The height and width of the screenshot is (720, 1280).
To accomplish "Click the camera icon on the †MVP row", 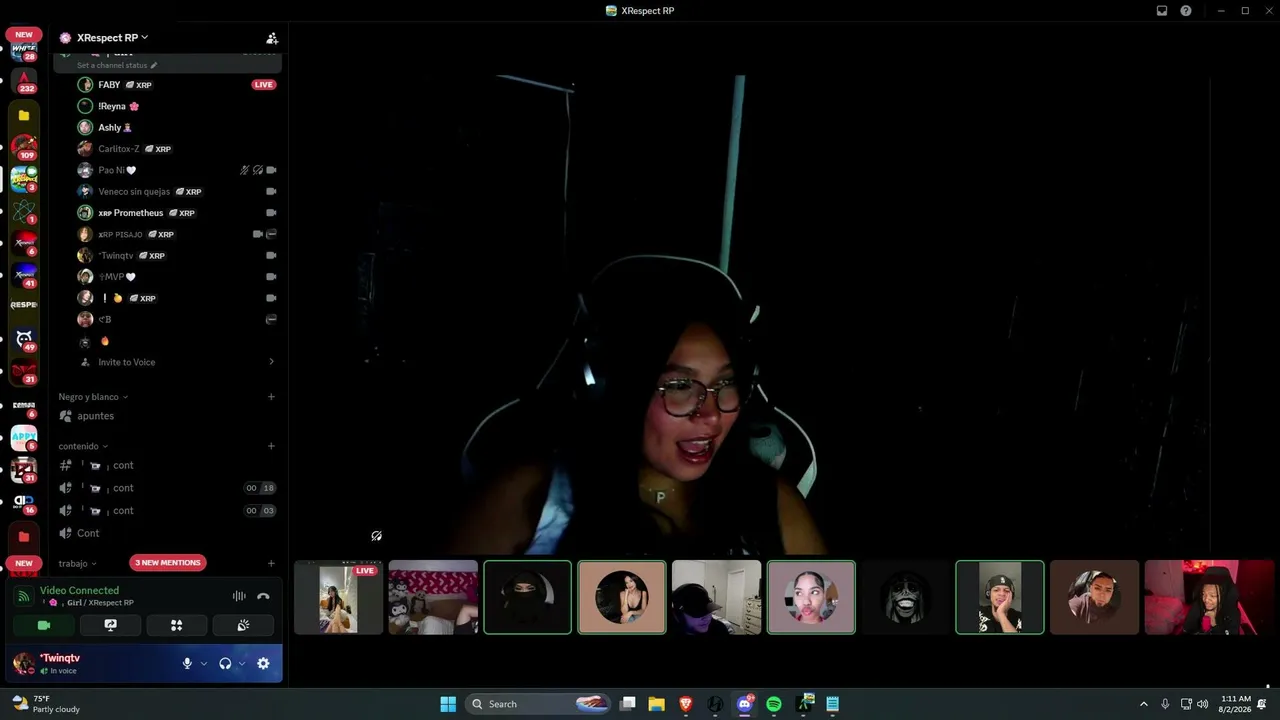I will coord(271,277).
